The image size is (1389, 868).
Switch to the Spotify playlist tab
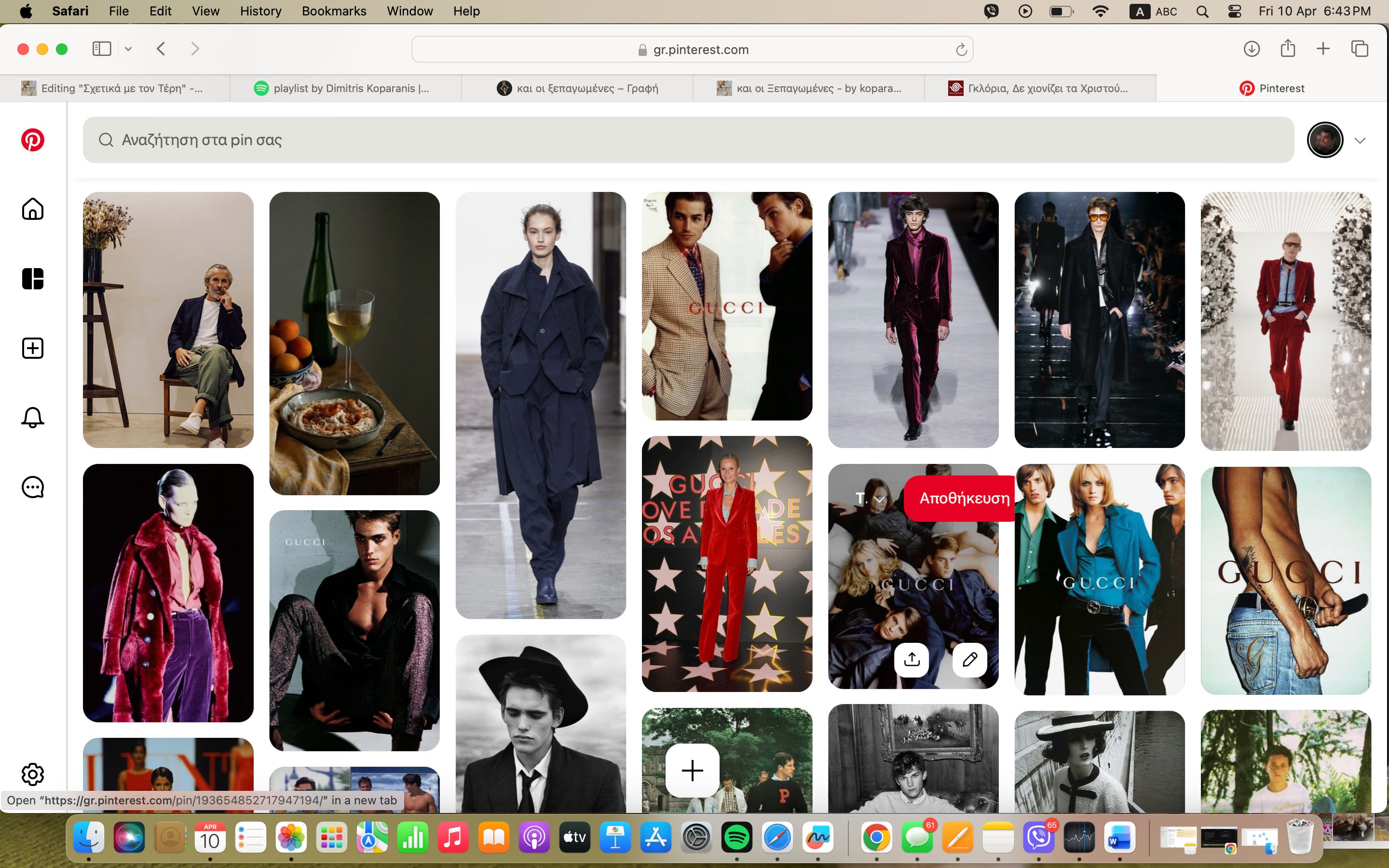(x=345, y=88)
